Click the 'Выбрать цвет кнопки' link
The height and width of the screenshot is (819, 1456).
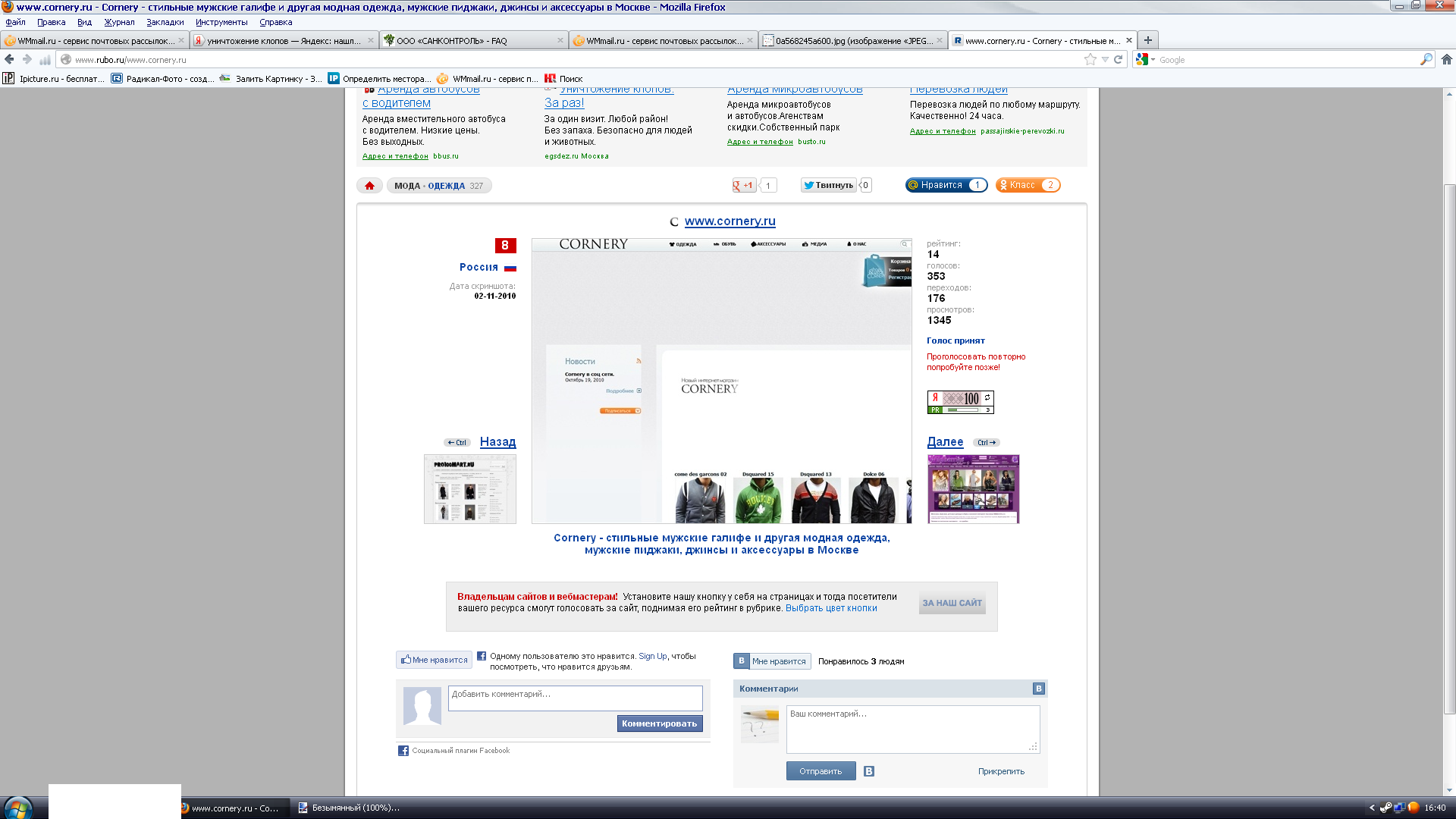[831, 608]
